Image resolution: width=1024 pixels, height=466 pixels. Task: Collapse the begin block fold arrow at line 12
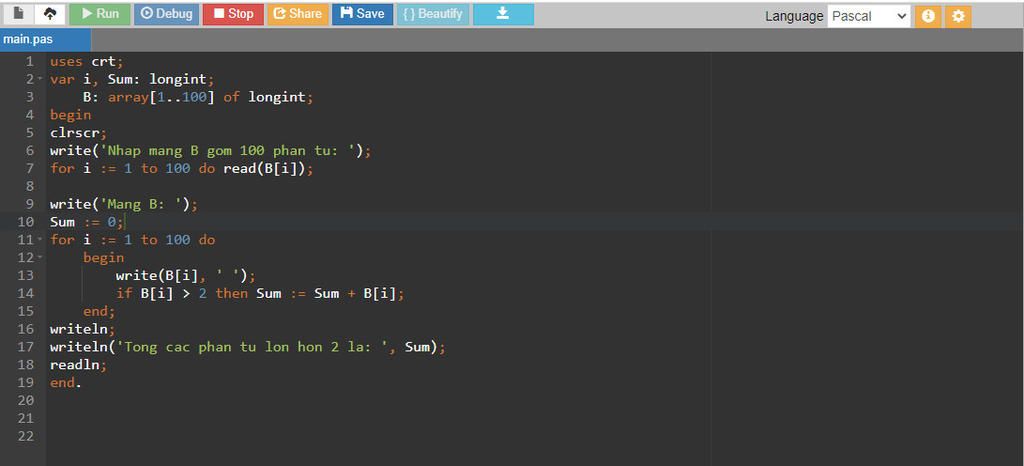click(x=39, y=258)
